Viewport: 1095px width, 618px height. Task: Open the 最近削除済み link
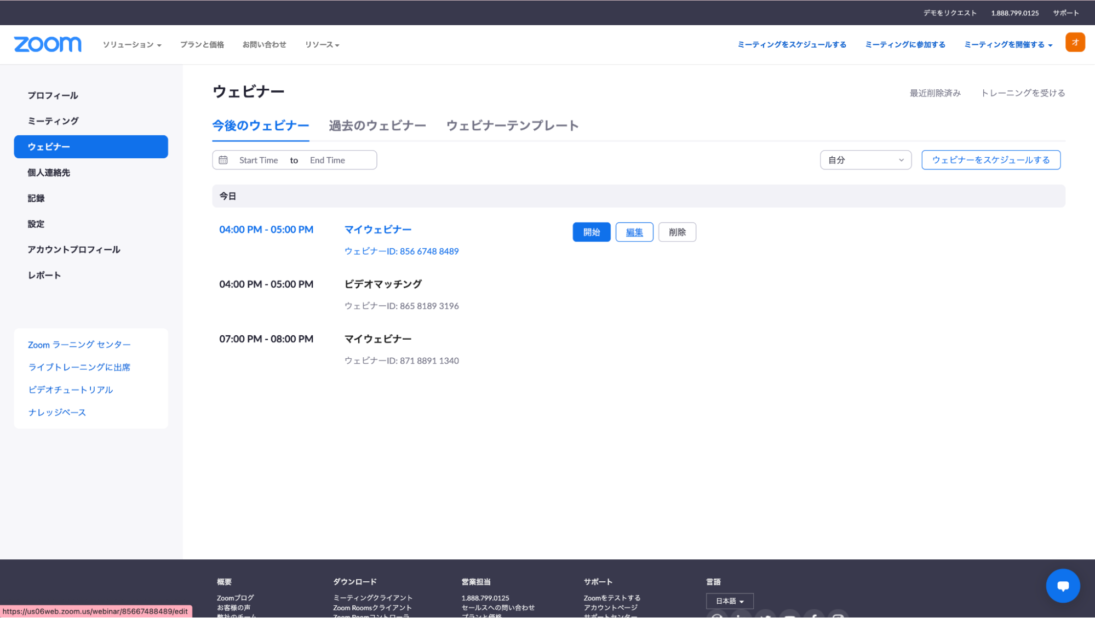[x=935, y=93]
